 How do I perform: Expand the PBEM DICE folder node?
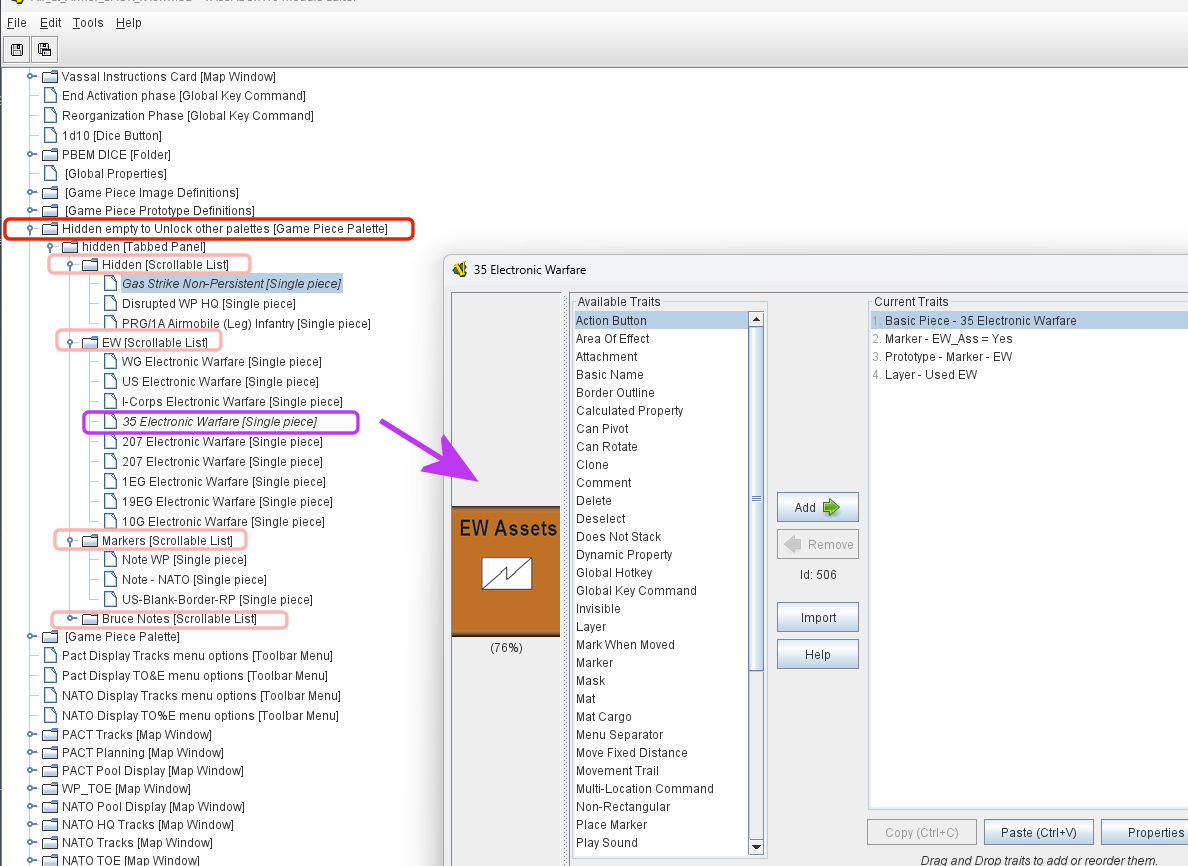pyautogui.click(x=30, y=155)
